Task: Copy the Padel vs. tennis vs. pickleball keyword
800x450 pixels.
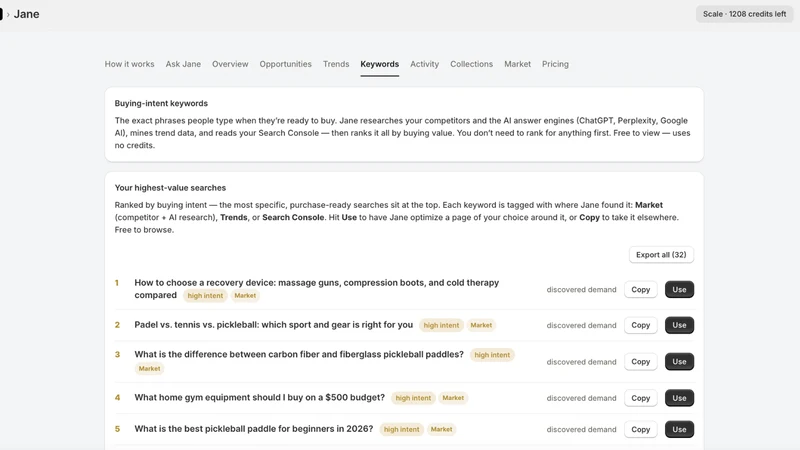Action: (640, 325)
